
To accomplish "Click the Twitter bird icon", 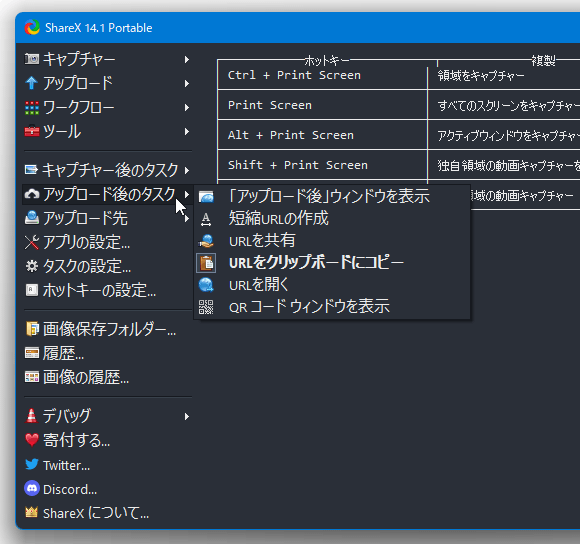I will [31, 464].
